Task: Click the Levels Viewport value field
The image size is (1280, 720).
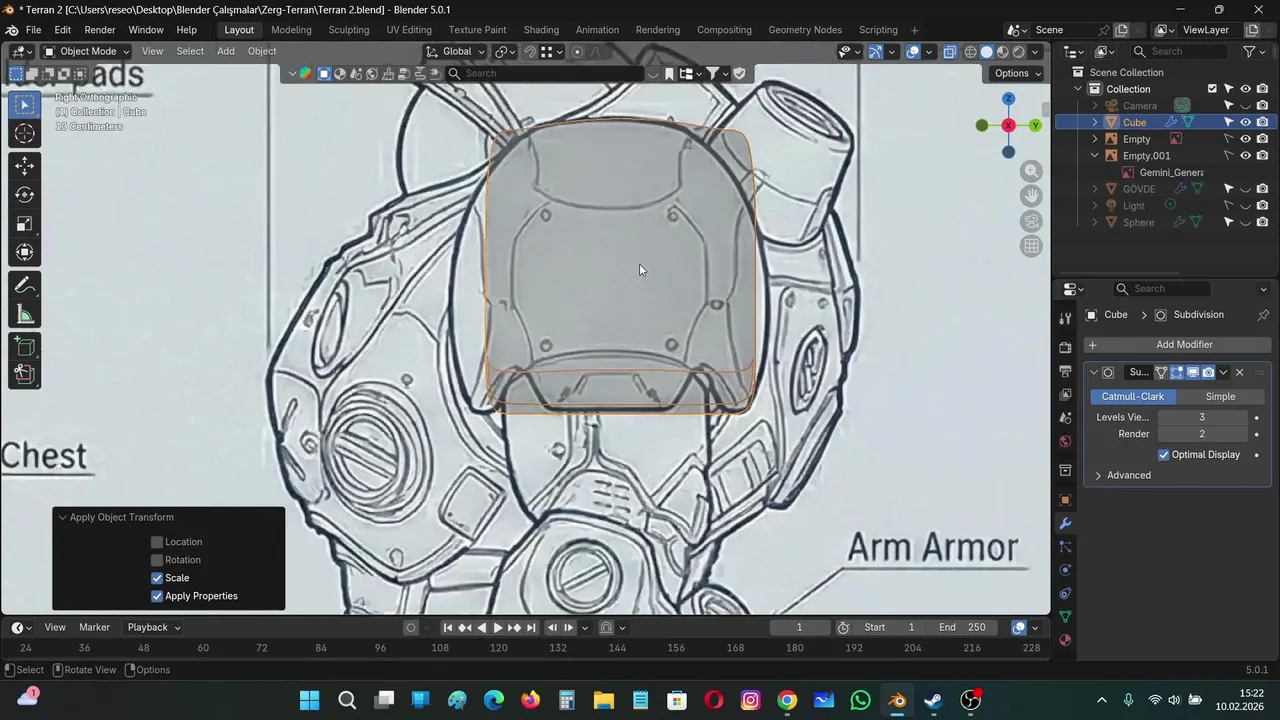Action: click(x=1202, y=418)
